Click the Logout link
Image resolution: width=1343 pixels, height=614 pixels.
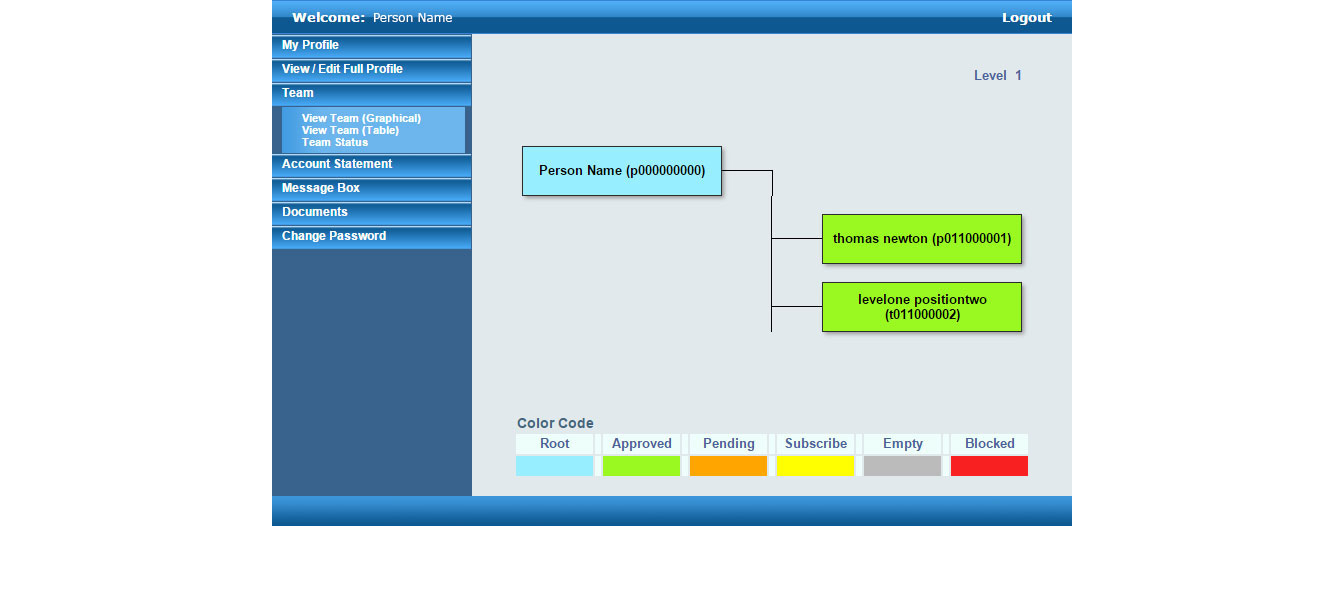[1026, 17]
